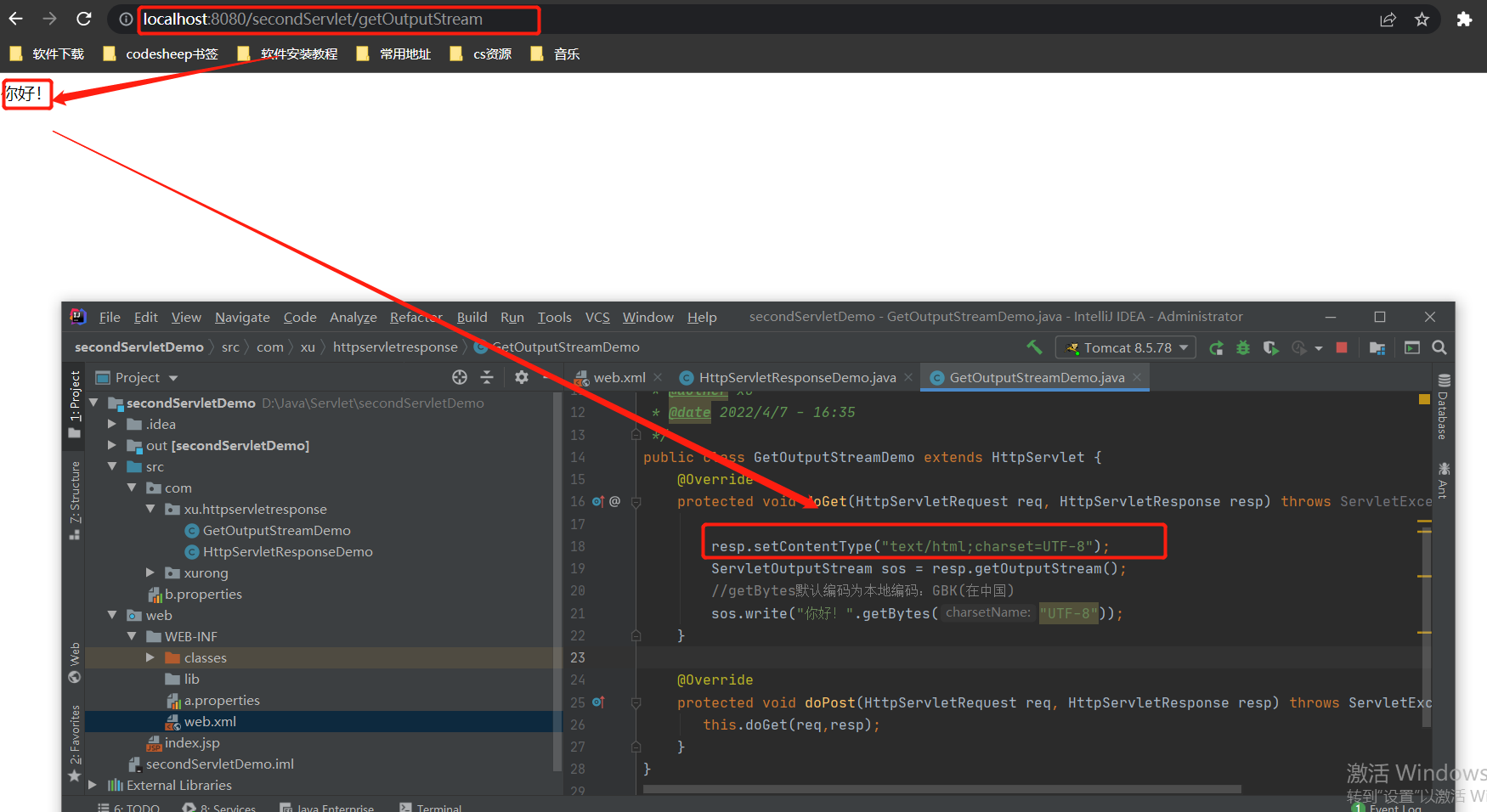Open the Analyze menu
Viewport: 1487px width, 812px height.
tap(353, 317)
